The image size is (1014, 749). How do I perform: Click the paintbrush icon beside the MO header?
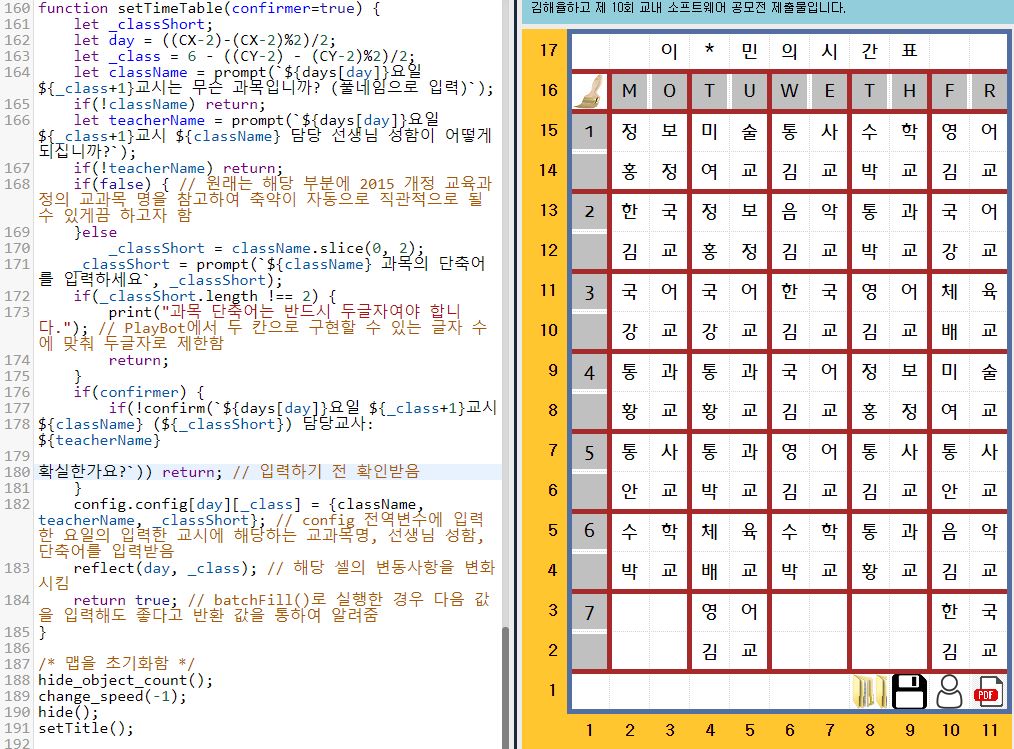click(590, 91)
